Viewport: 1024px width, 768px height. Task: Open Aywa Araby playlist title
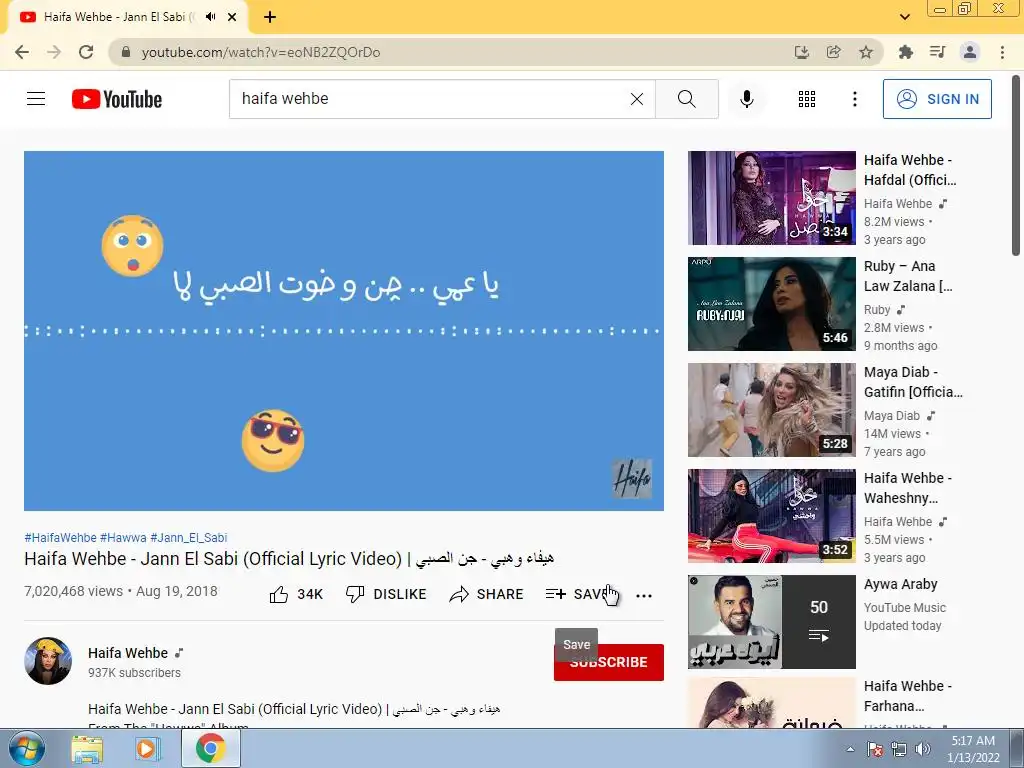coord(901,584)
